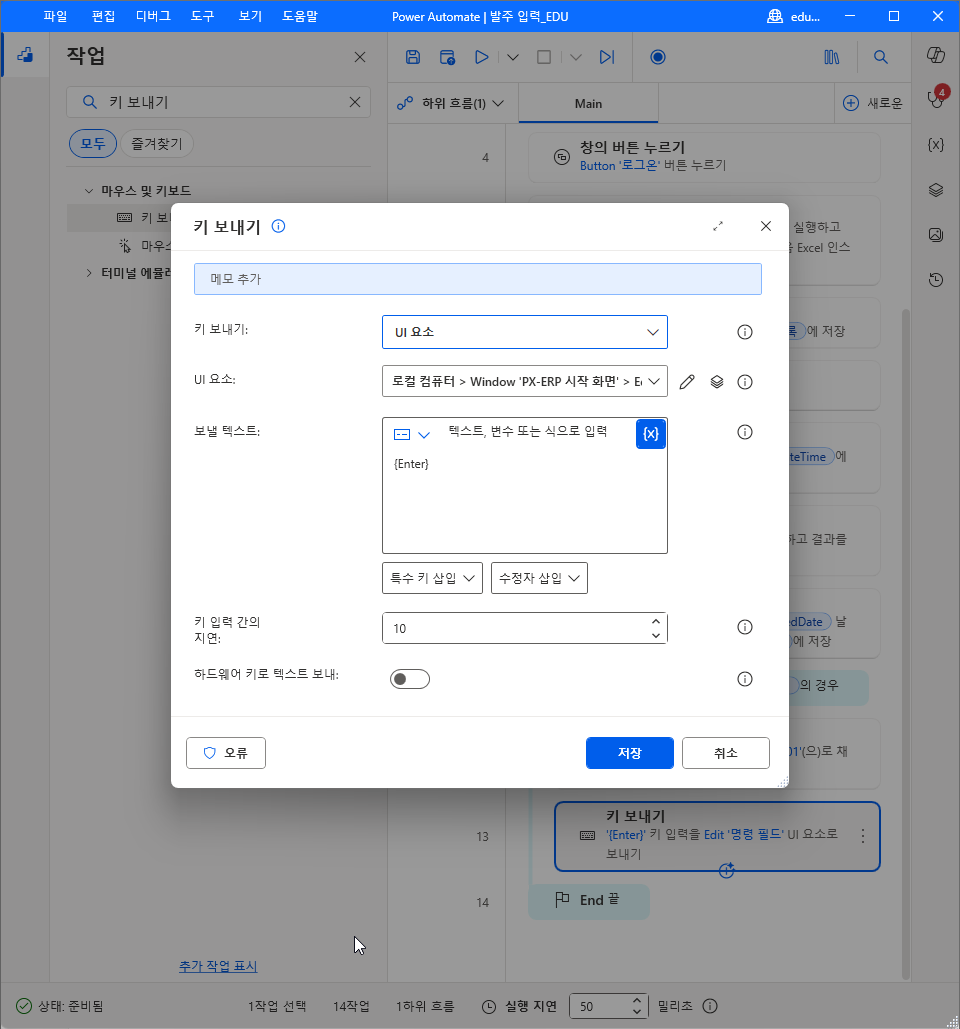This screenshot has height=1029, width=960.
Task: Open the 편집 menu
Action: [103, 16]
